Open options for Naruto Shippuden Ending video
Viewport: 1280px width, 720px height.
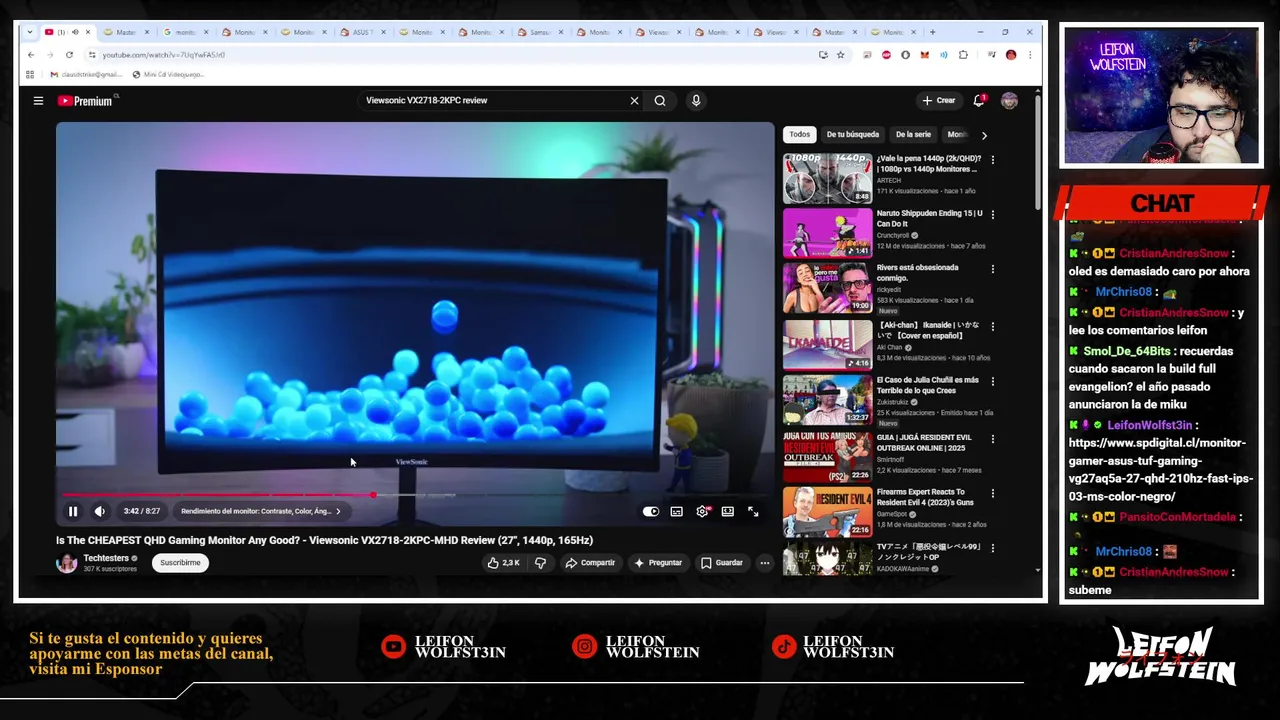tap(993, 214)
